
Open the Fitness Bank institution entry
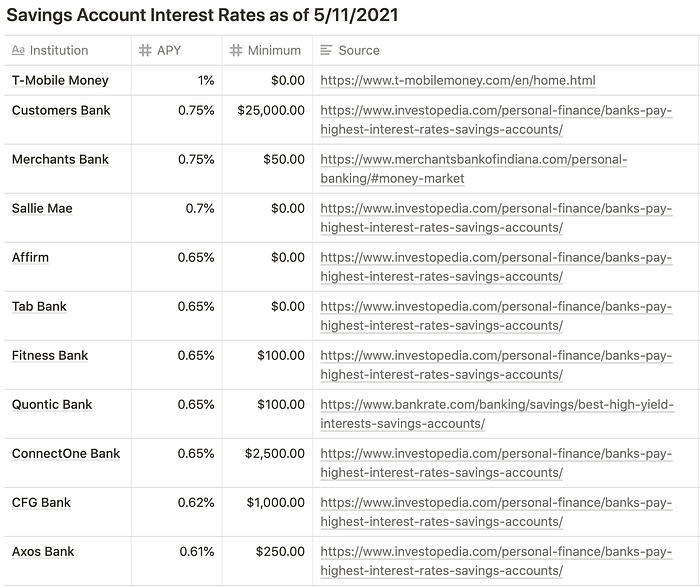coord(50,356)
